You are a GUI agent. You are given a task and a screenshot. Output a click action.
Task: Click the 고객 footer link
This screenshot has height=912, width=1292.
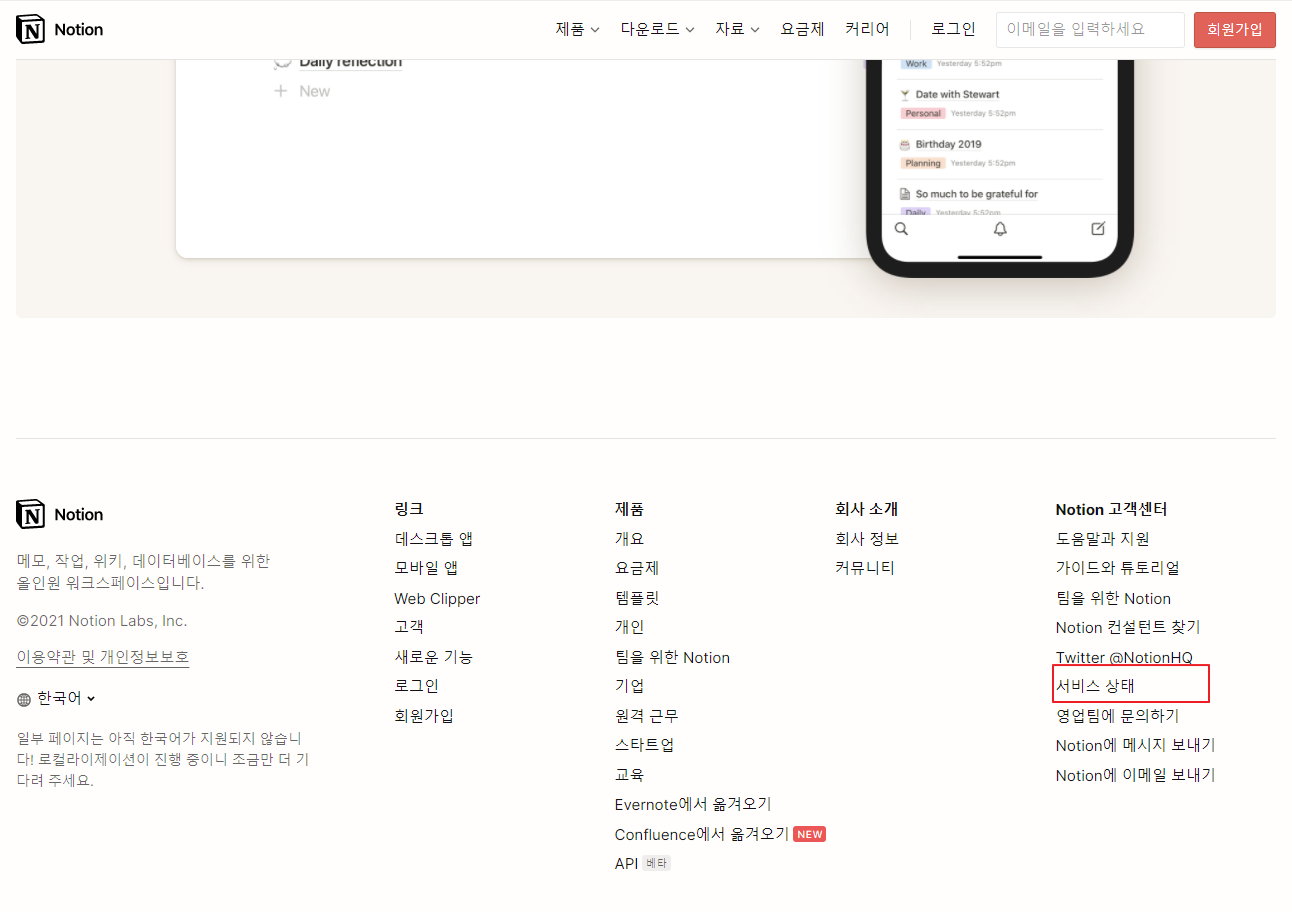pos(409,627)
